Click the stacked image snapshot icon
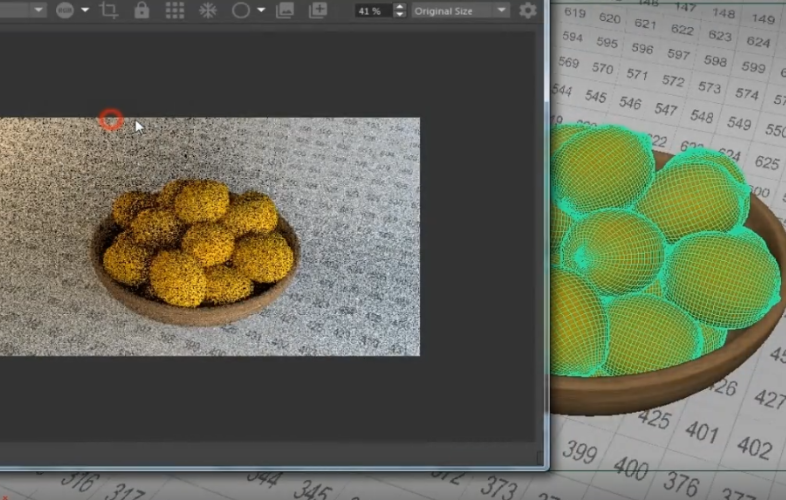 tap(285, 10)
